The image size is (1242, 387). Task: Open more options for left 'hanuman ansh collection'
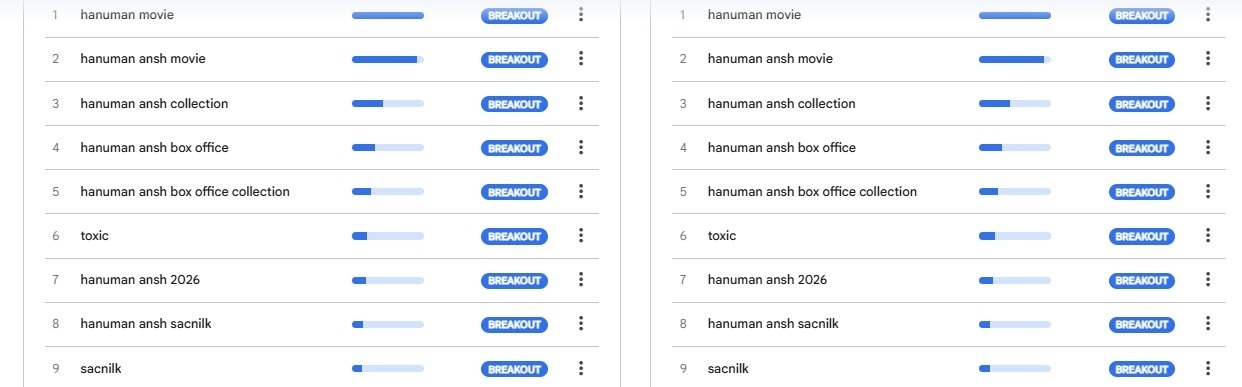coord(581,103)
